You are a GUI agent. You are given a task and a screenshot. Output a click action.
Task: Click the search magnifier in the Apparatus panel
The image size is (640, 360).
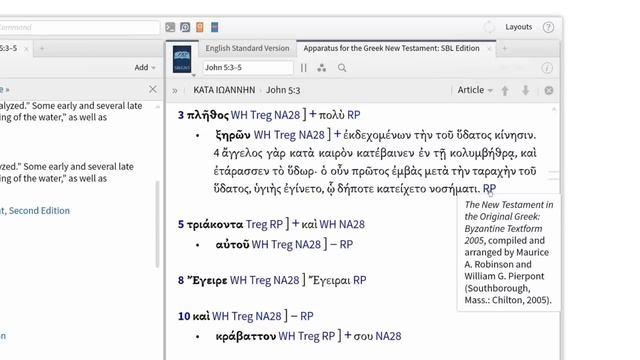342,68
